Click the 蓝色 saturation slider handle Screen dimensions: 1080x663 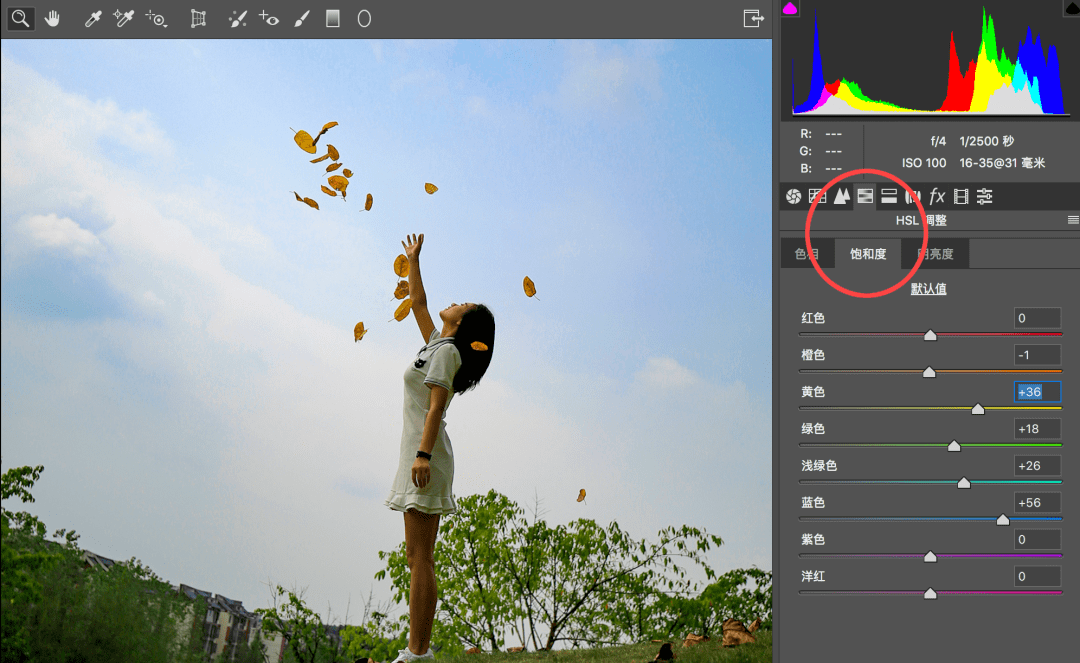(1003, 520)
